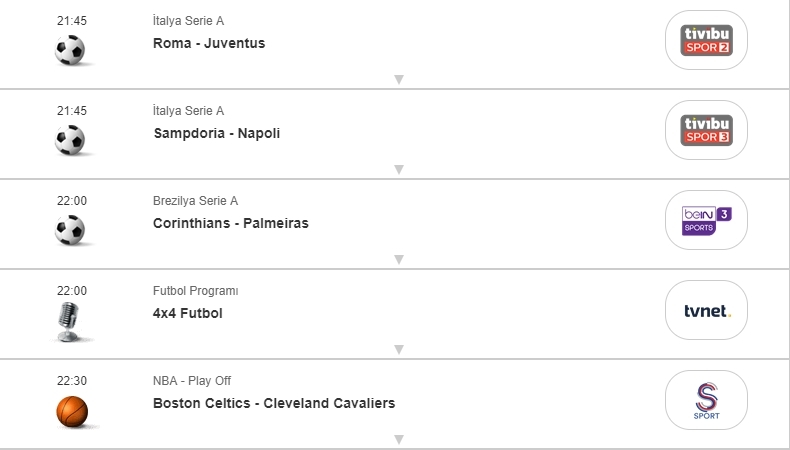Open the Tivibu Spor 2 channel logo
Image resolution: width=790 pixels, height=450 pixels.
706,40
